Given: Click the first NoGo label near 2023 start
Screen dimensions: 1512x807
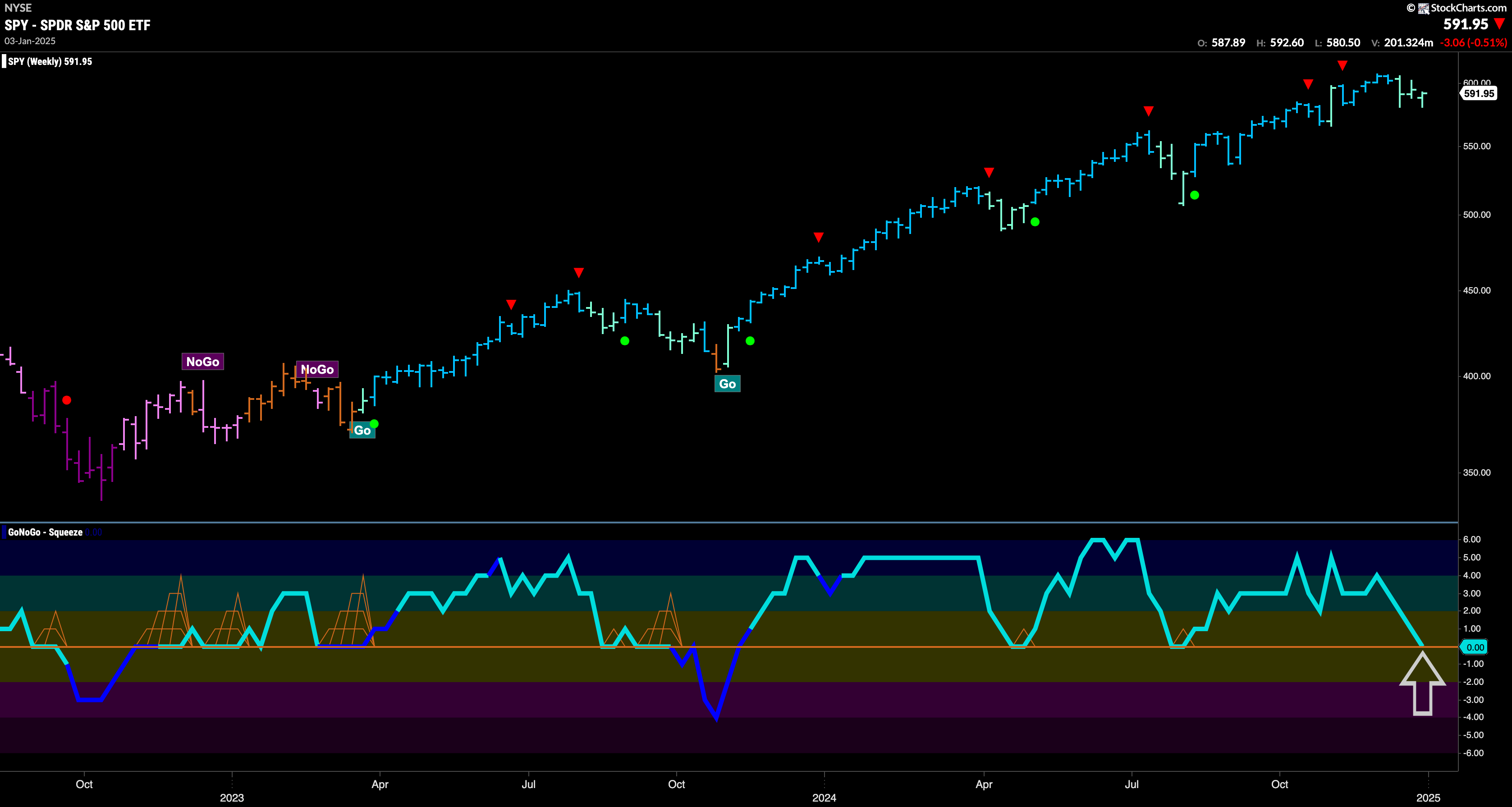Looking at the screenshot, I should point(202,362).
